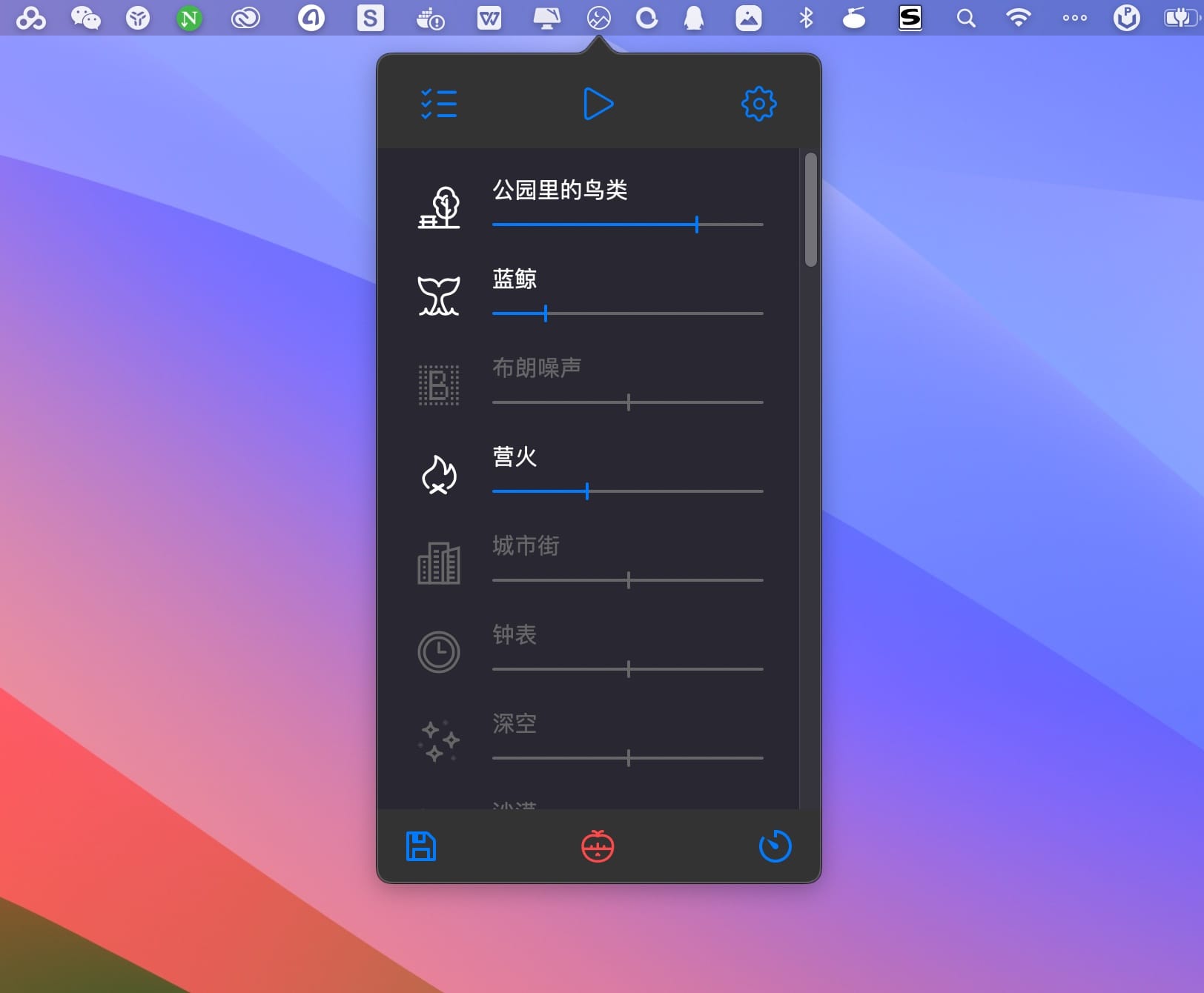Enable the deep space stars icon

click(x=439, y=741)
